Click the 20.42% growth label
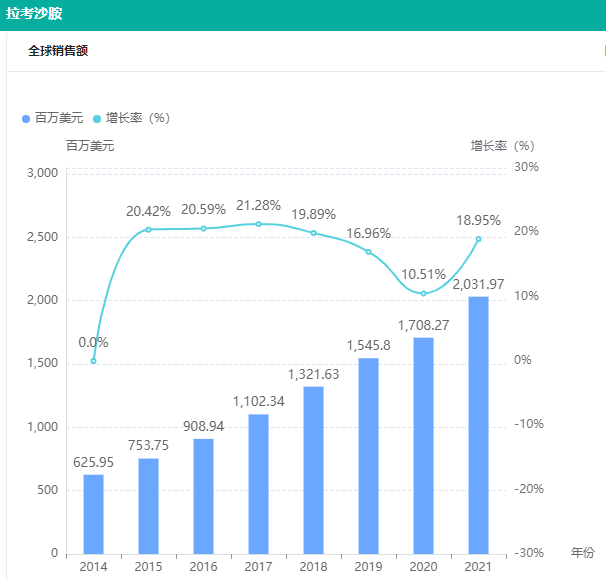The height and width of the screenshot is (580, 606). point(148,211)
